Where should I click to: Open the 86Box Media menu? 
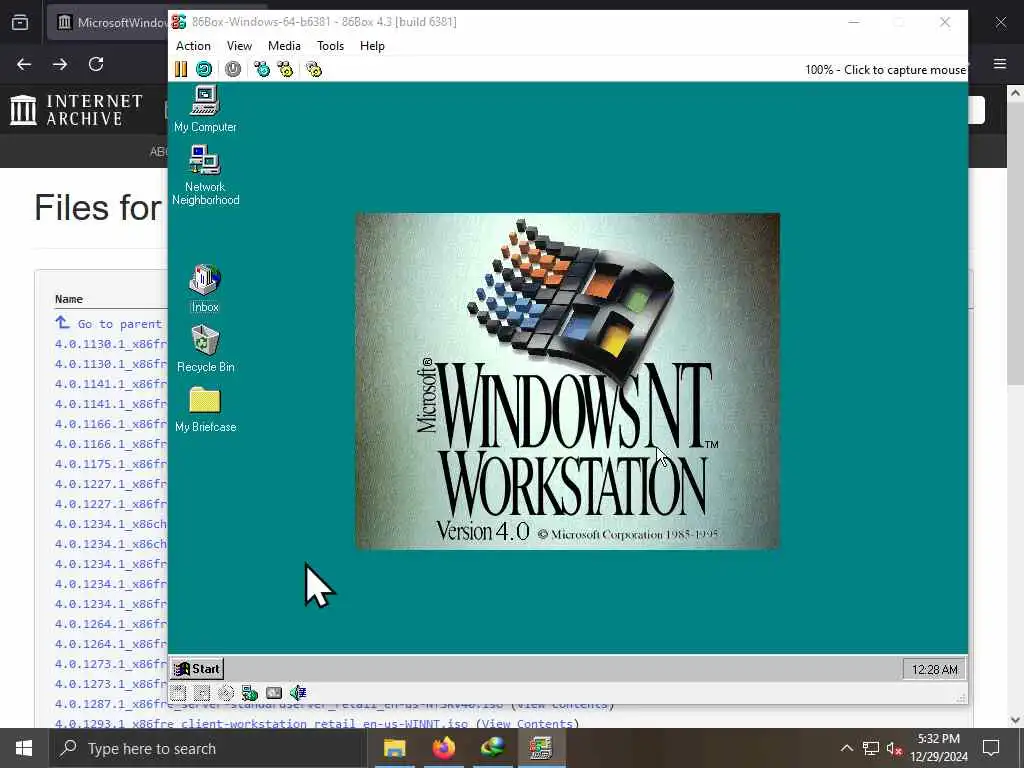(x=284, y=46)
